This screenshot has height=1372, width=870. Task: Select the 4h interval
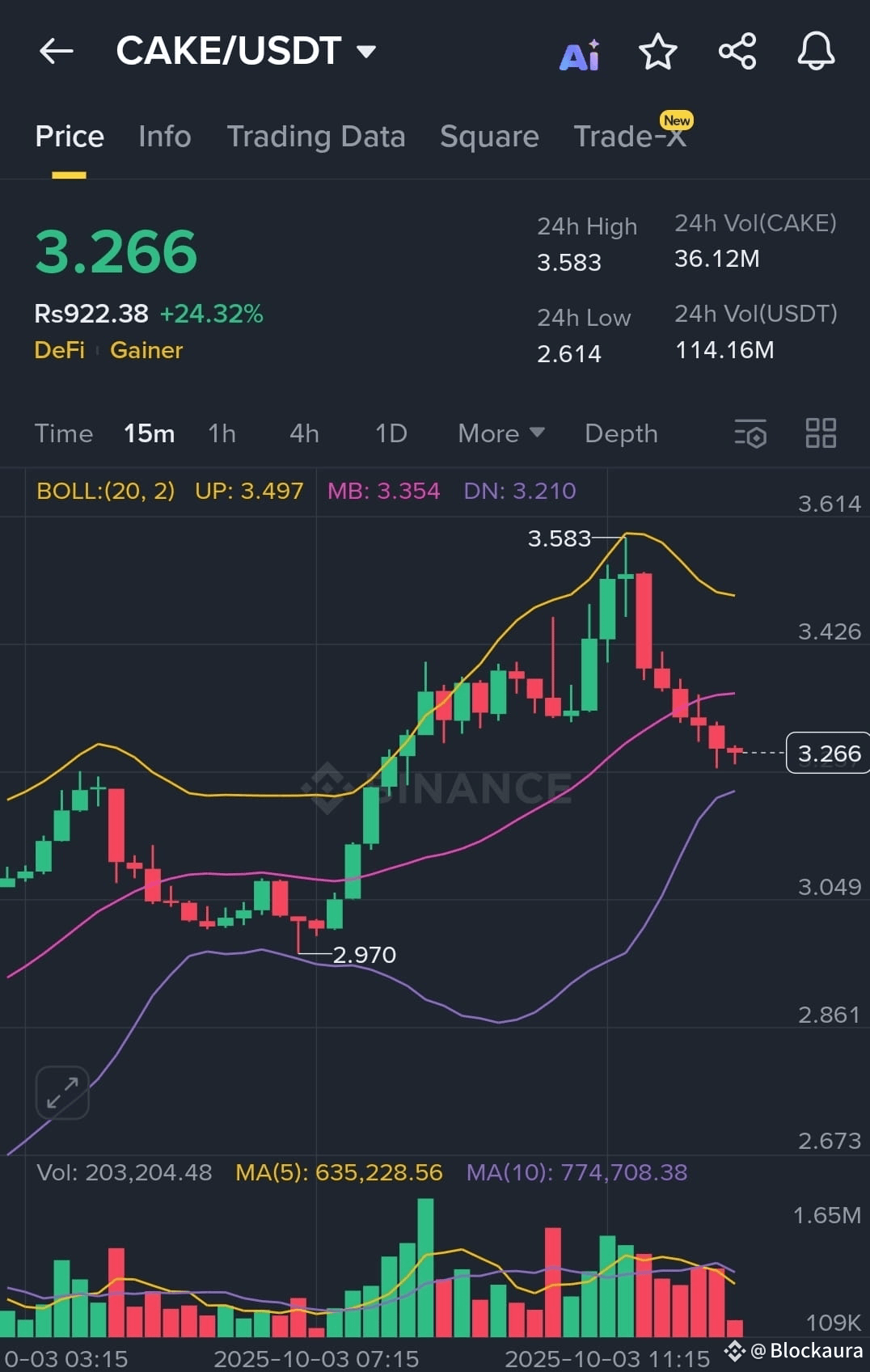click(304, 433)
